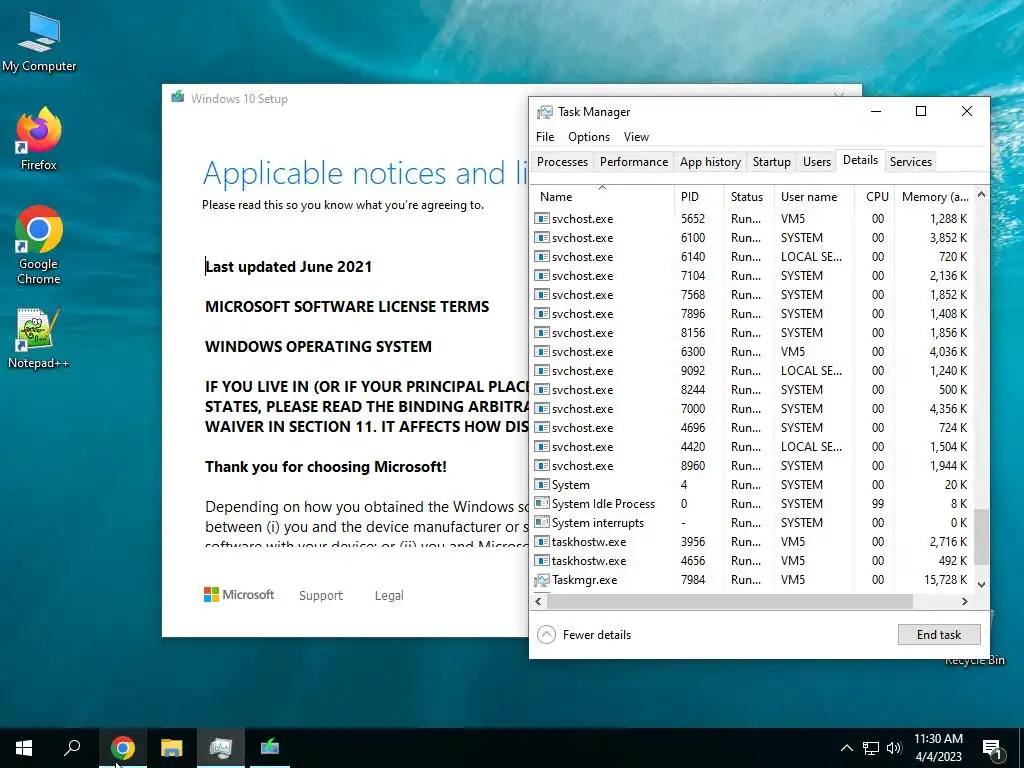The image size is (1024, 768).
Task: Select svchost.exe row with PID 4420
Action: [752, 447]
